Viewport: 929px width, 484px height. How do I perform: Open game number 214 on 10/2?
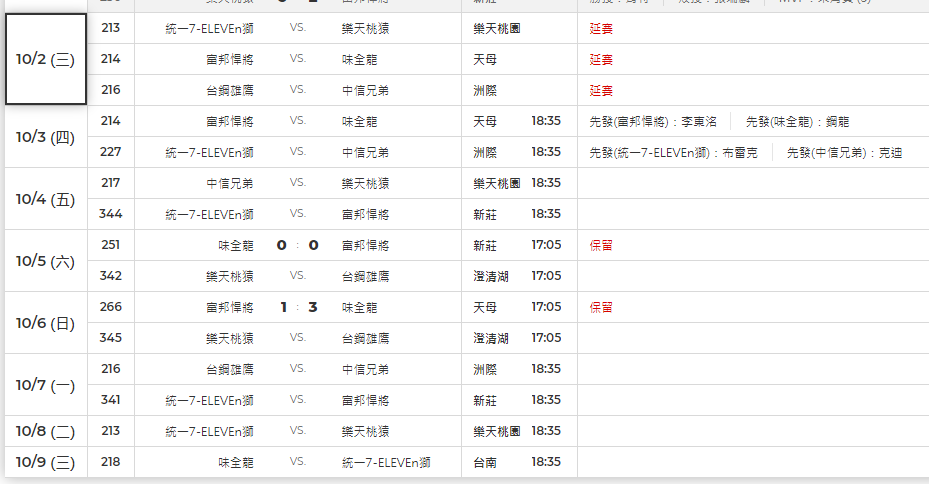pyautogui.click(x=111, y=59)
